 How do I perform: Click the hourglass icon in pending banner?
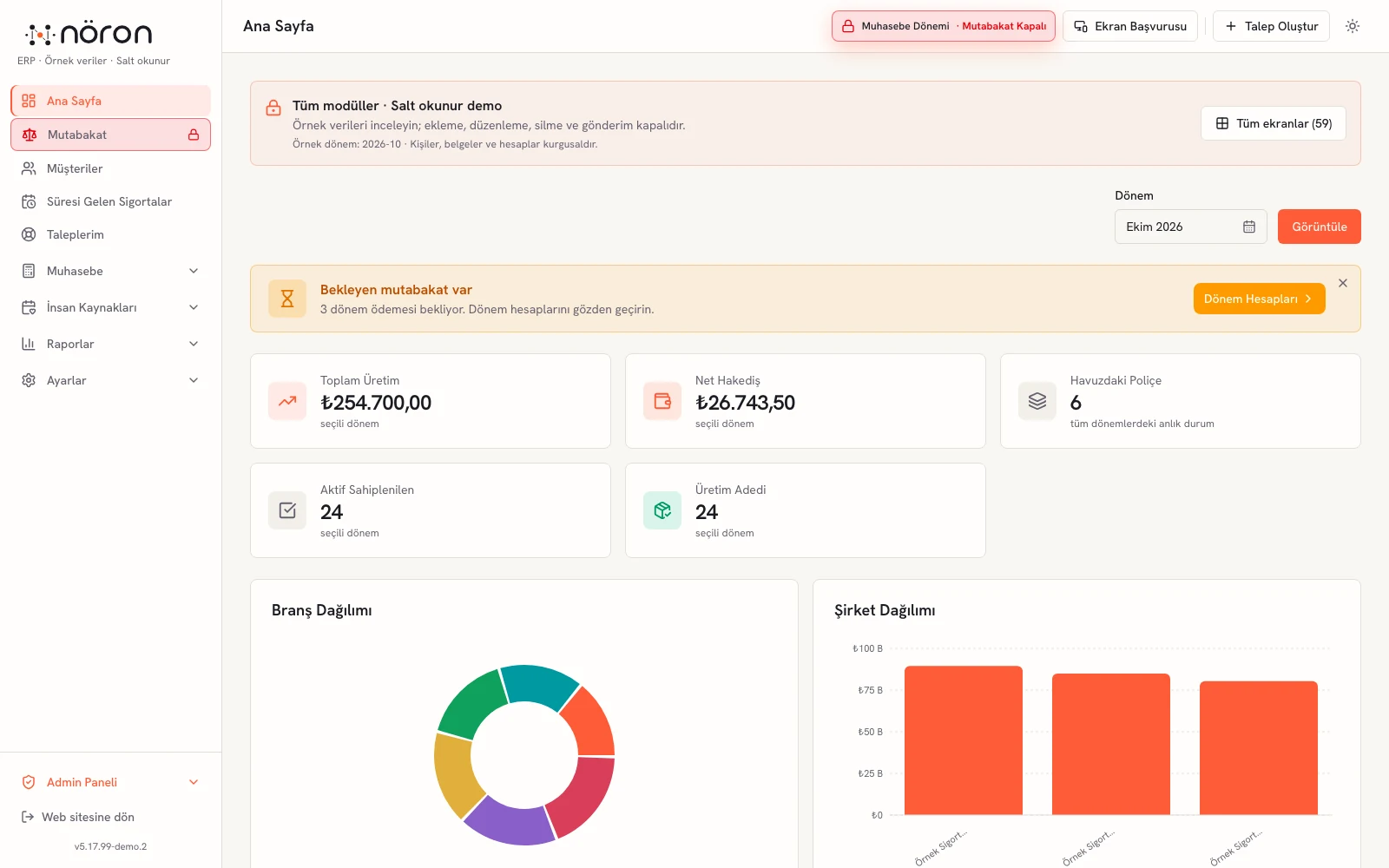(x=287, y=299)
